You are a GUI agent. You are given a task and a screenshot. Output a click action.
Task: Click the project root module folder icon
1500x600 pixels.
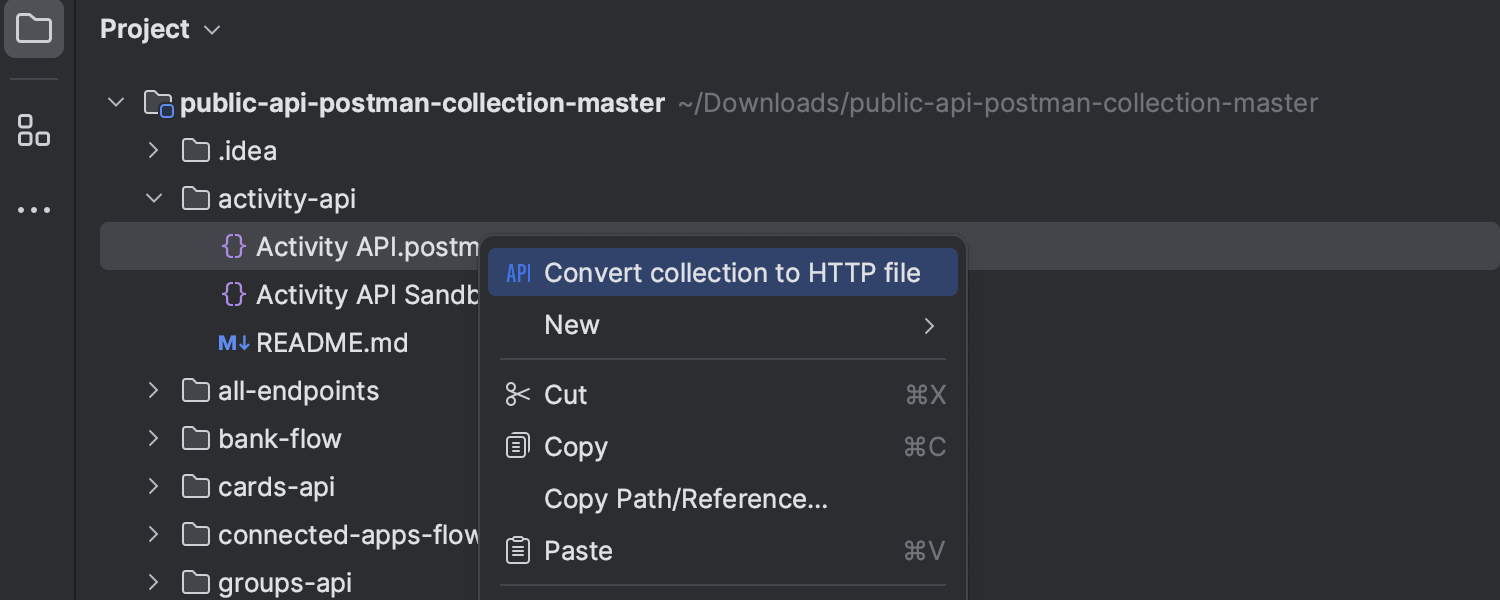[159, 103]
